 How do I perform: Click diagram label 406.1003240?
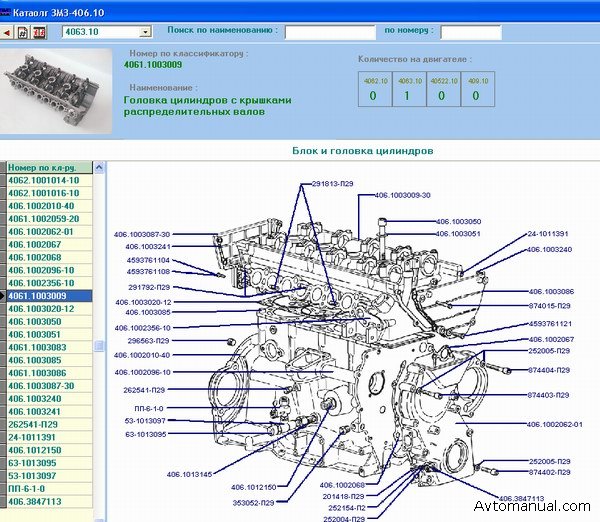click(x=549, y=250)
